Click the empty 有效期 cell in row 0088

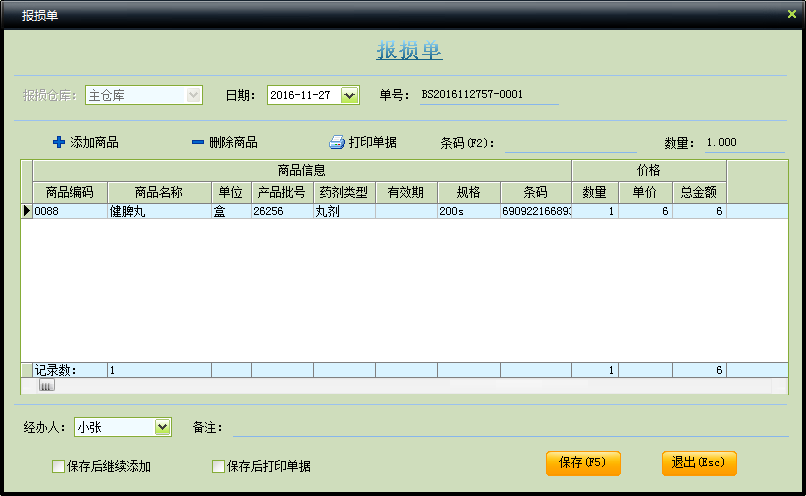pos(406,211)
